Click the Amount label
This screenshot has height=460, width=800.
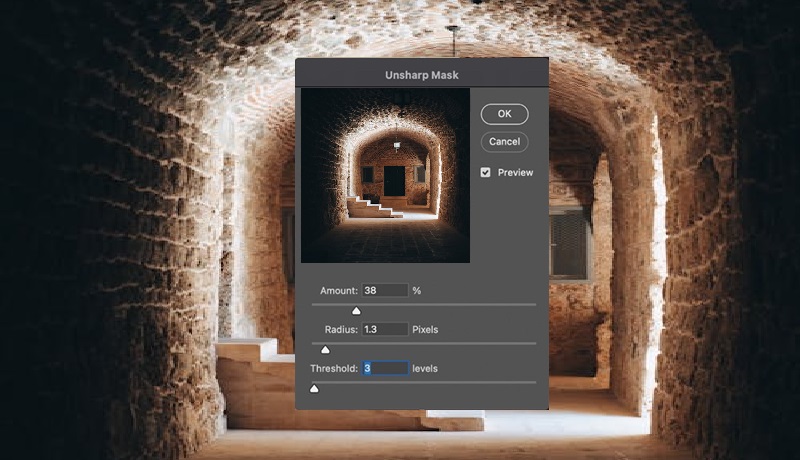(339, 291)
